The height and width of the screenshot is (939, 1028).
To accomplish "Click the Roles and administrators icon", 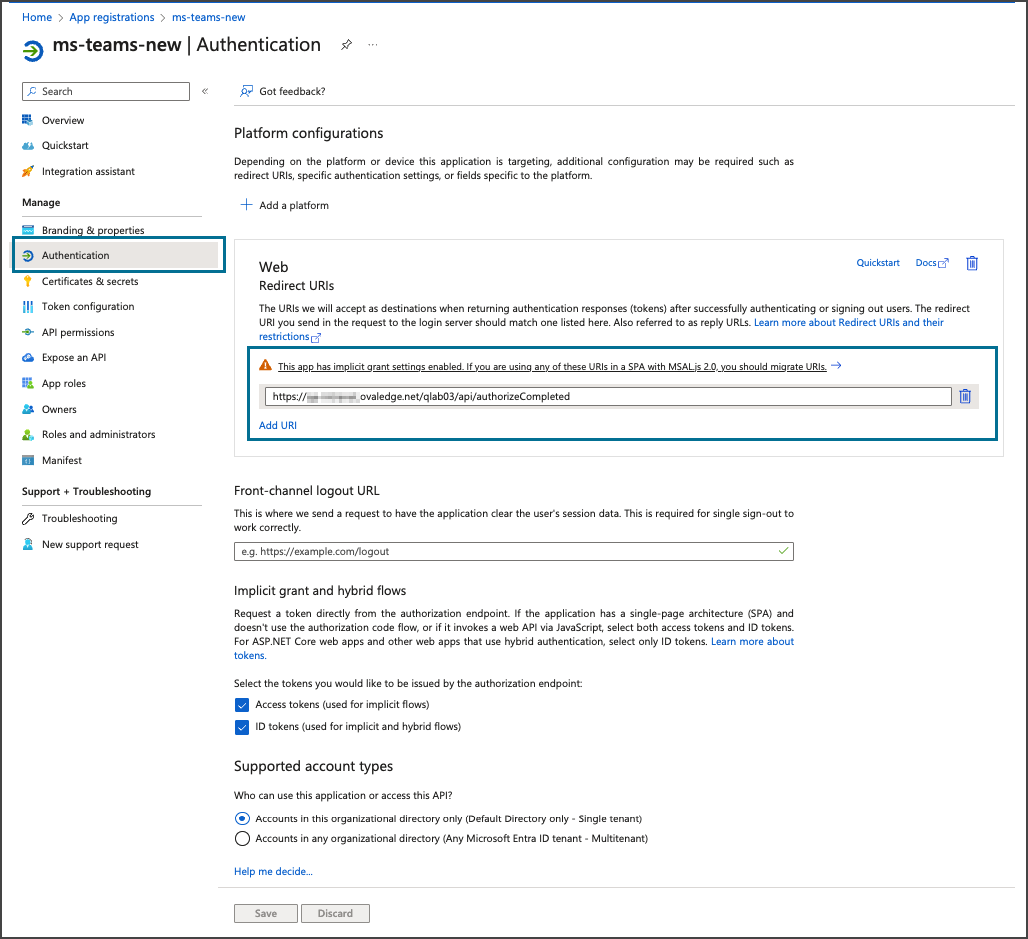I will coord(28,434).
